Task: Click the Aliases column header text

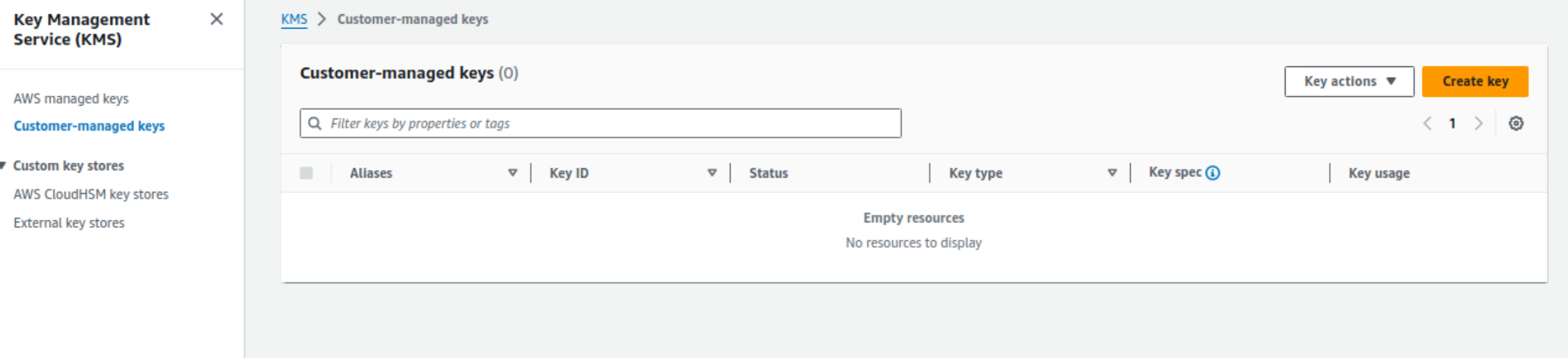Action: 371,173
